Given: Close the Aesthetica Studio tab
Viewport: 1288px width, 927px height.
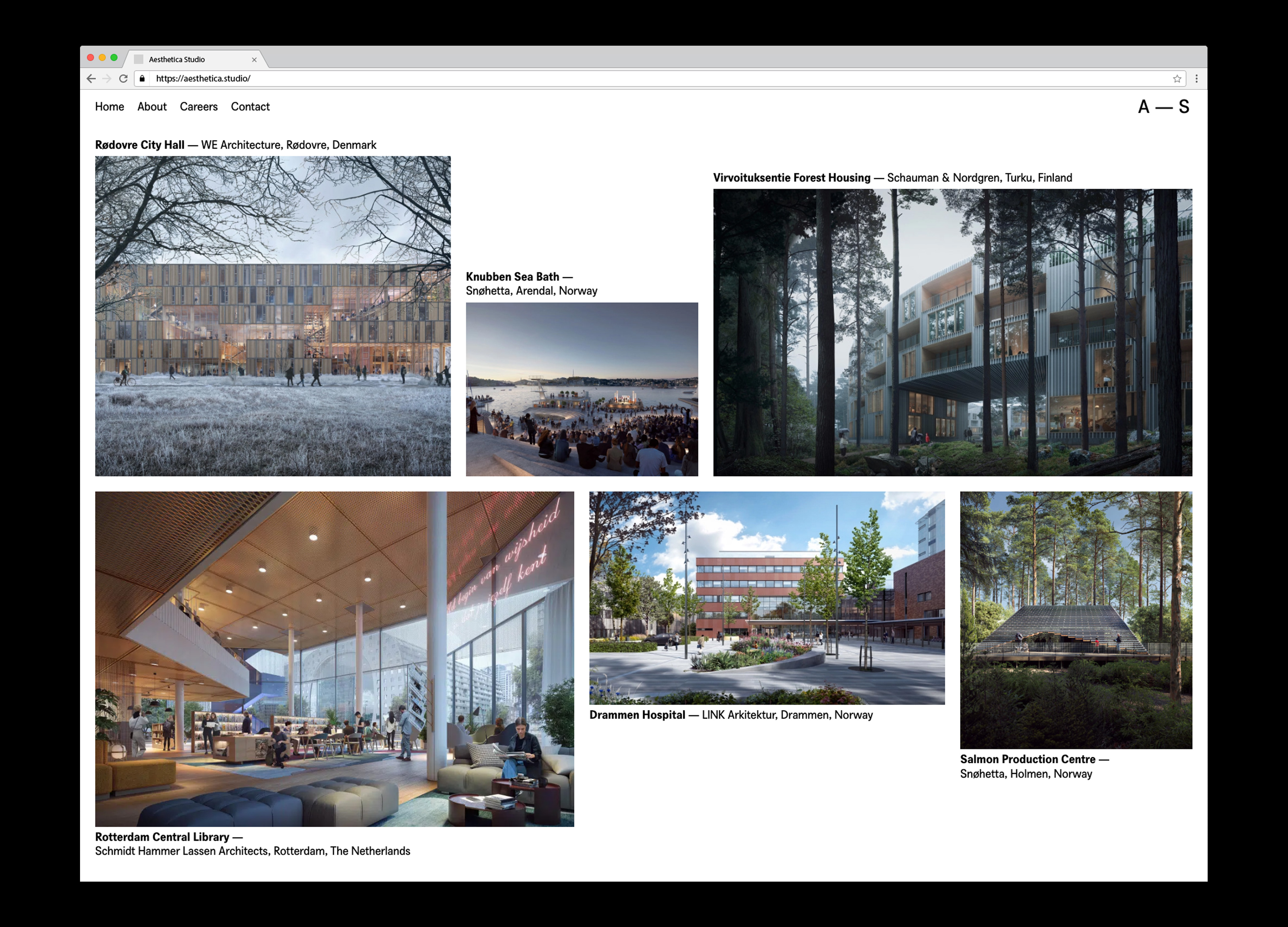Looking at the screenshot, I should tap(254, 59).
